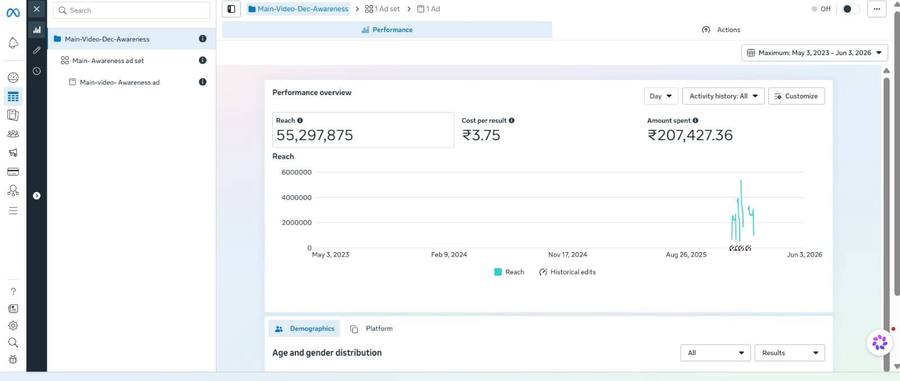Click the ₹3.75 cost per result value
The height and width of the screenshot is (381, 900).
point(481,135)
